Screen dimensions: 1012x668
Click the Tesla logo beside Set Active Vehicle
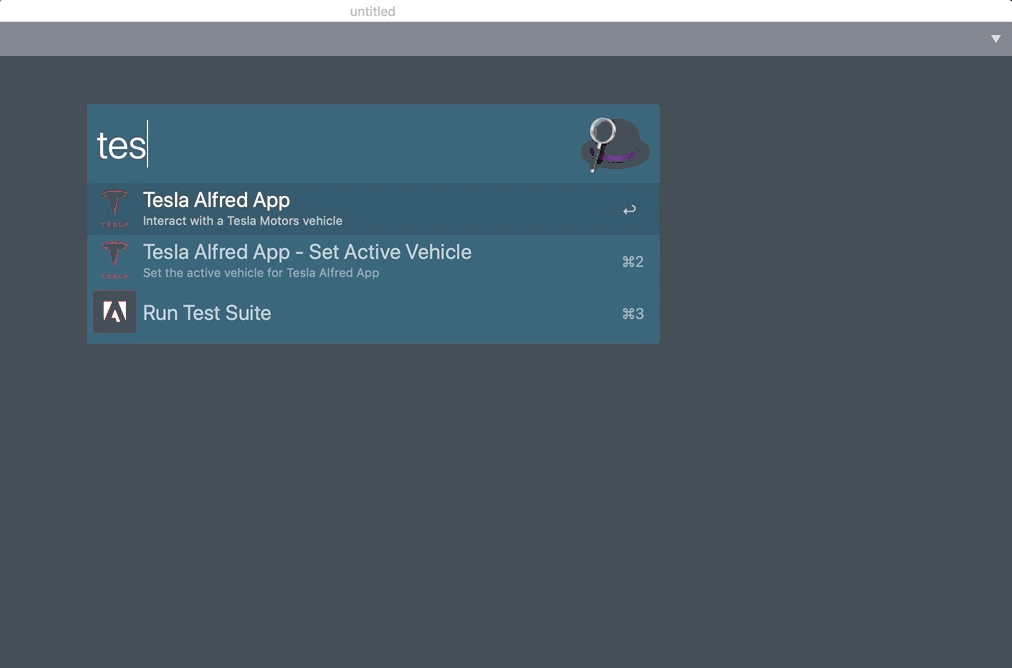click(x=115, y=261)
